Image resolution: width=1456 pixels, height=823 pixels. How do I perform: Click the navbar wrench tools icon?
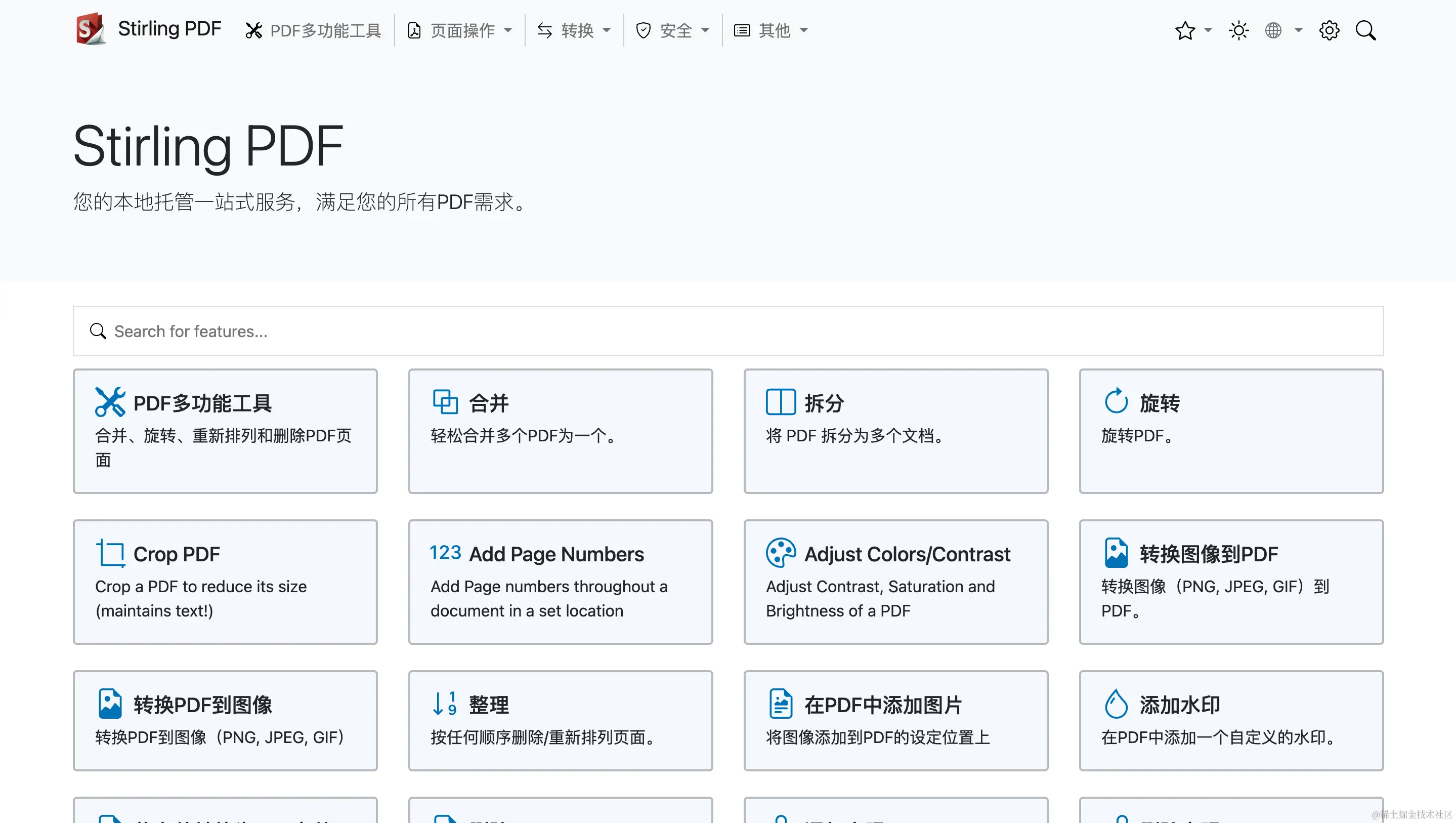(x=254, y=30)
